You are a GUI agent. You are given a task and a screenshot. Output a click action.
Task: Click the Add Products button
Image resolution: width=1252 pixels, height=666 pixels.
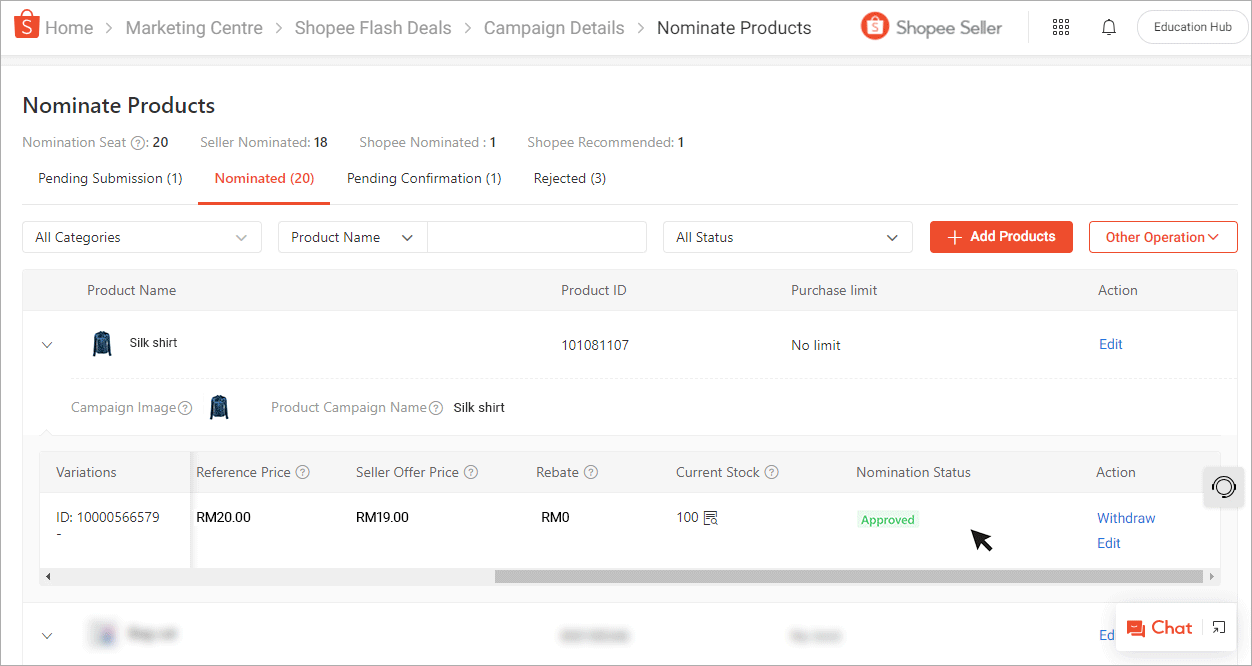coord(1001,237)
